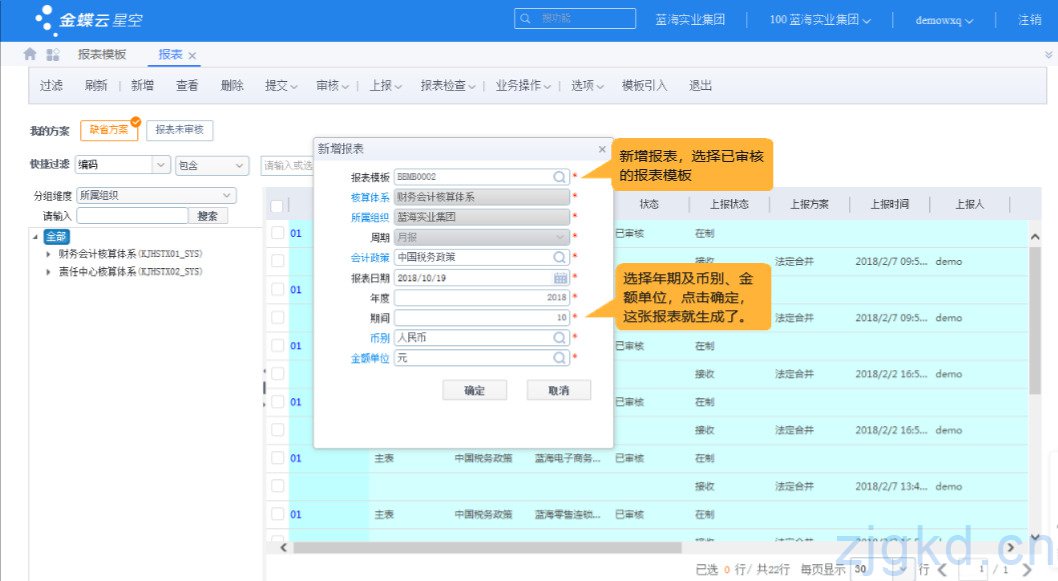Image resolution: width=1058 pixels, height=581 pixels.
Task: Open the 金额单位 link label in the dialog
Action: click(x=370, y=358)
